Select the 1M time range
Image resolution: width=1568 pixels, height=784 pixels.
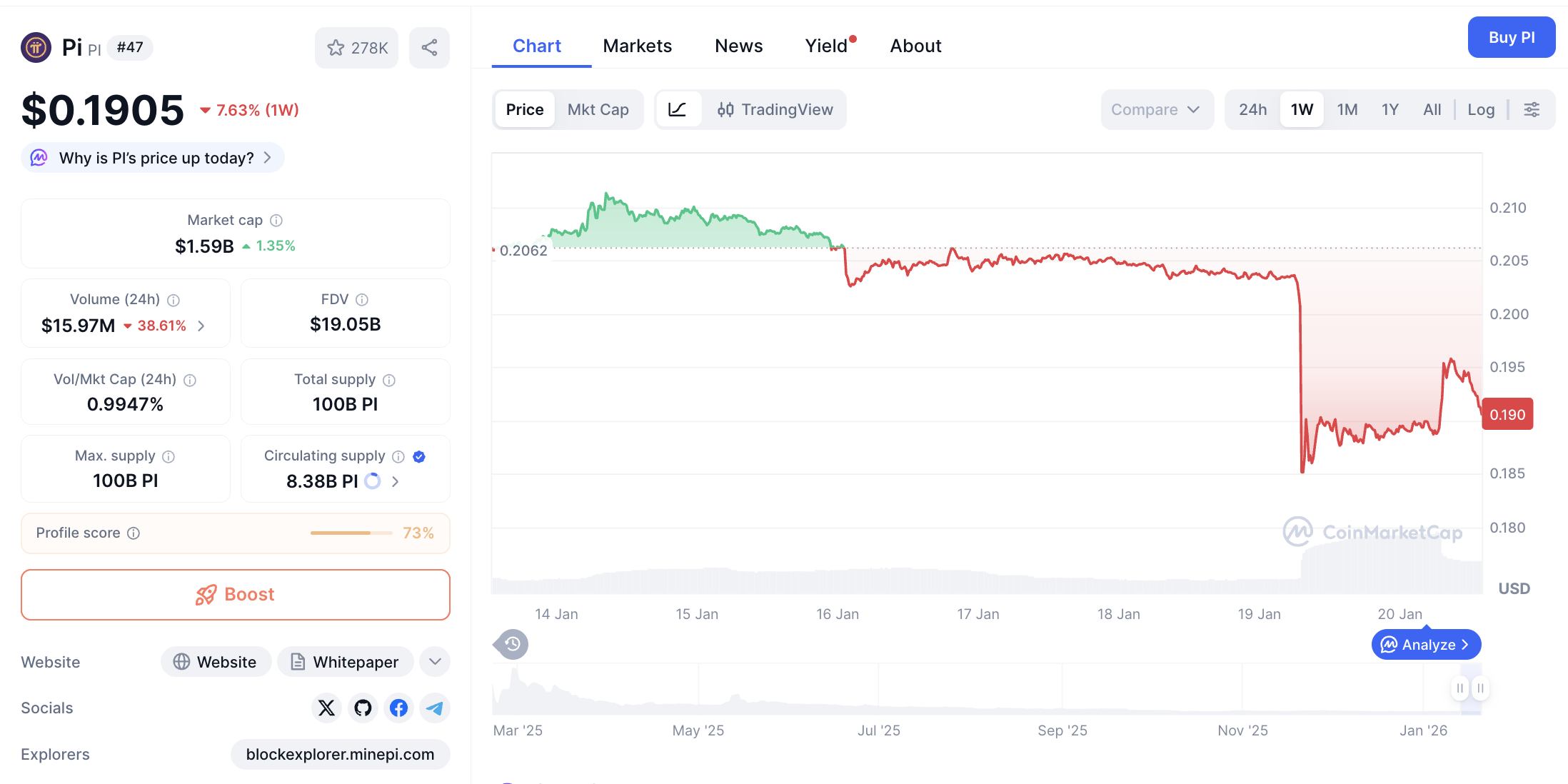click(1347, 109)
